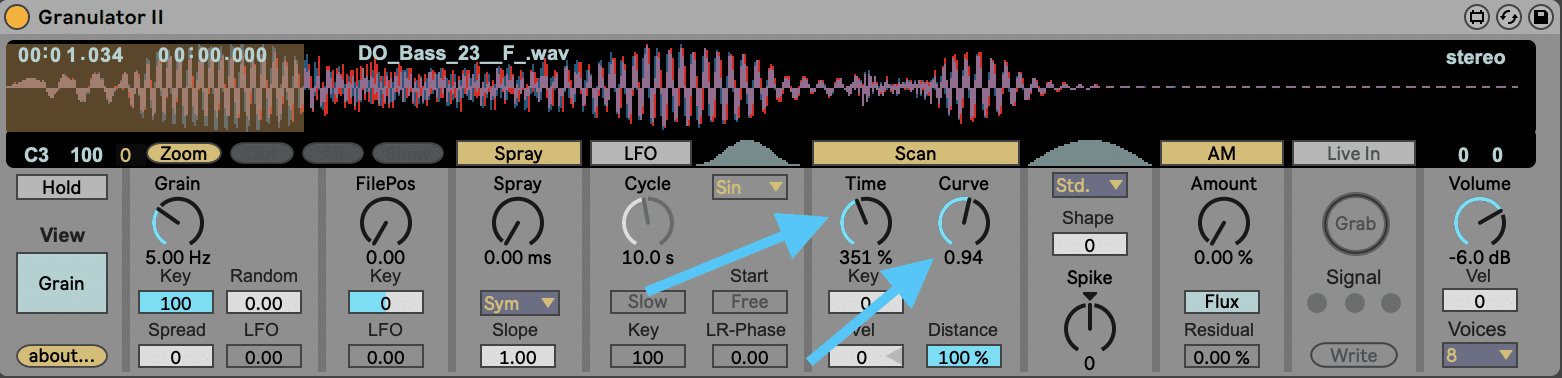Open the Sin LFO waveform dropdown
The image size is (1562, 378).
[x=750, y=187]
